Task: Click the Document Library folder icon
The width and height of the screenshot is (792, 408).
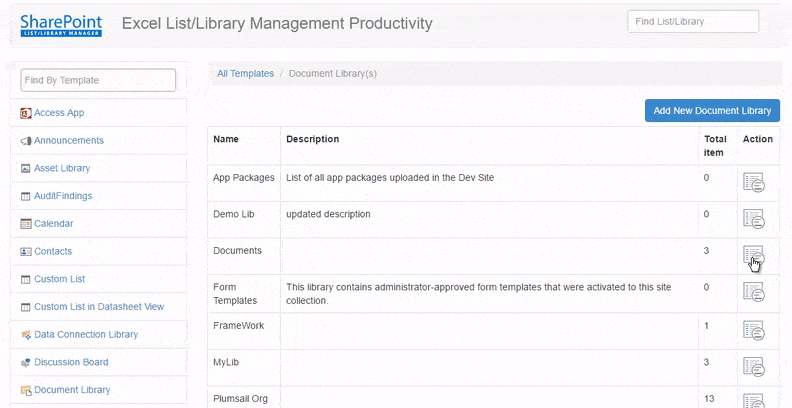Action: [26, 390]
